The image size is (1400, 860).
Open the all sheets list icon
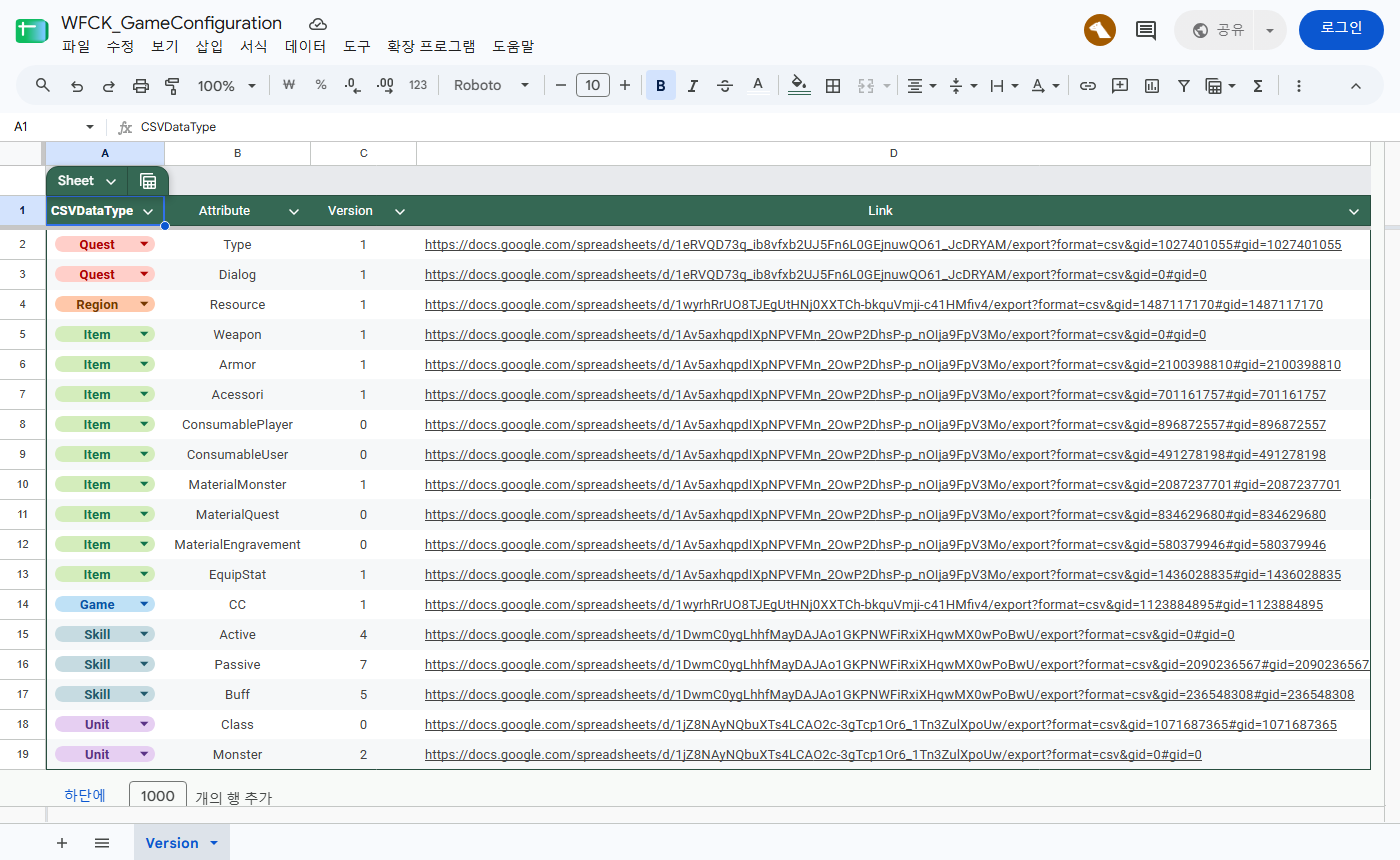point(102,843)
